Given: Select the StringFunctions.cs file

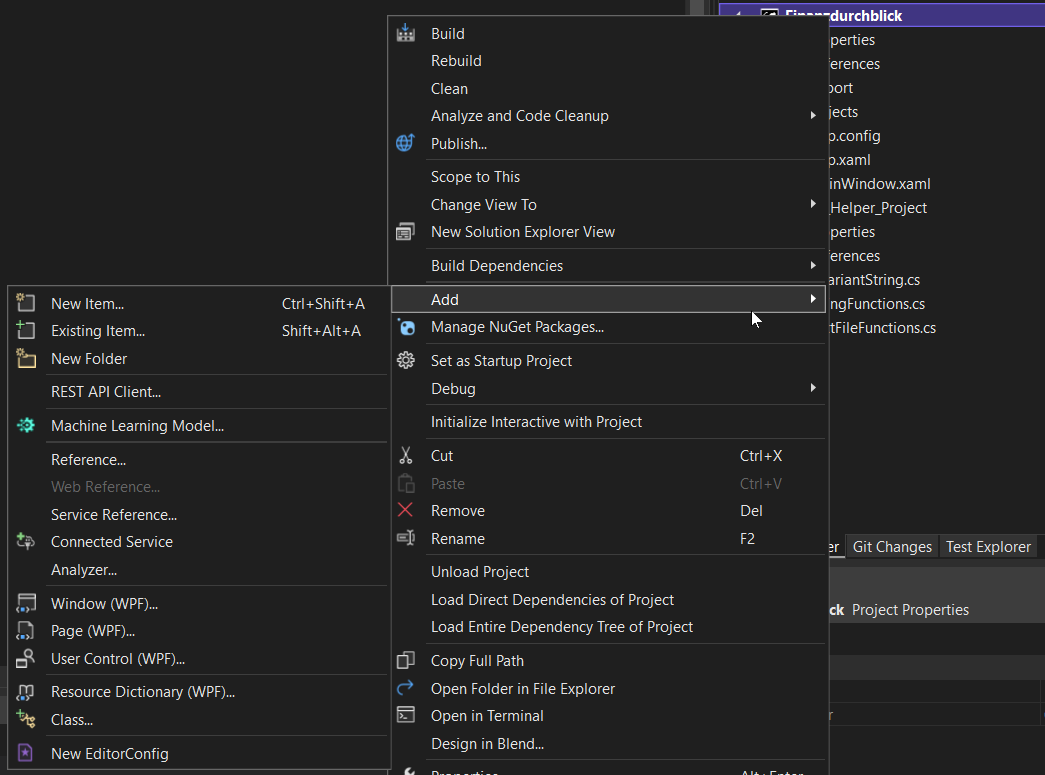Looking at the screenshot, I should click(876, 304).
